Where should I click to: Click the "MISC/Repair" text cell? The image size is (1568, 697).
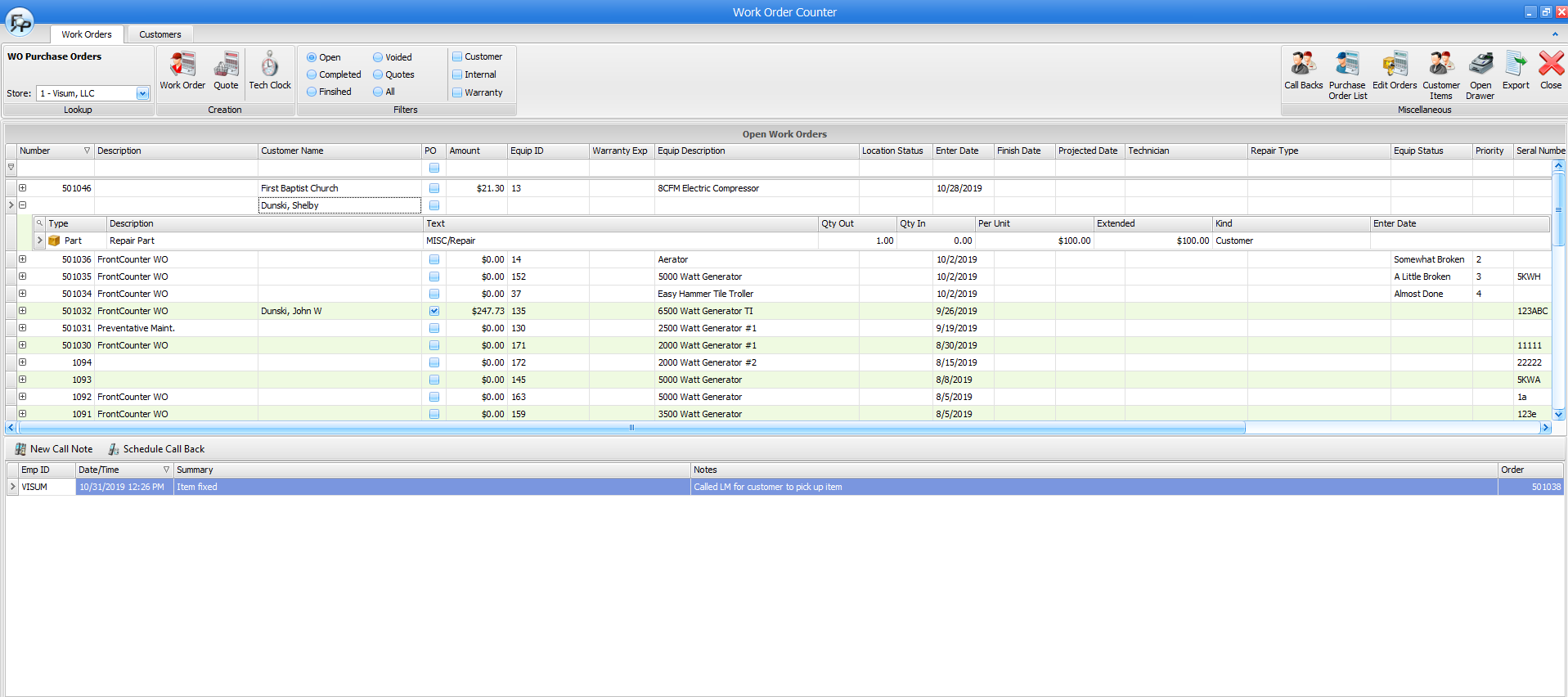pos(620,241)
